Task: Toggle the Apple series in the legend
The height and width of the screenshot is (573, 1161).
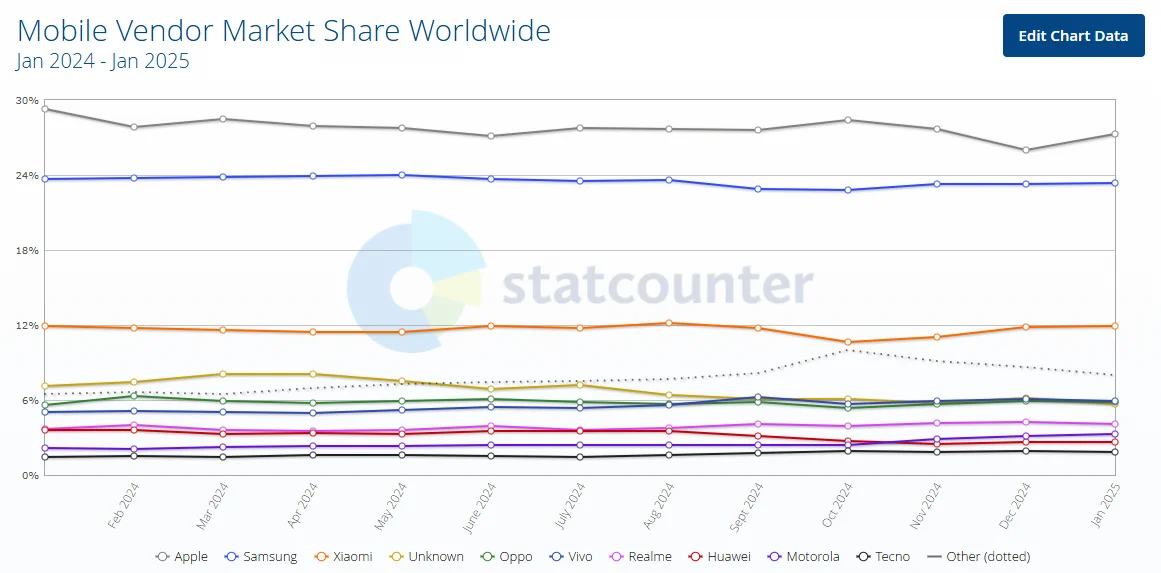Action: pos(184,557)
